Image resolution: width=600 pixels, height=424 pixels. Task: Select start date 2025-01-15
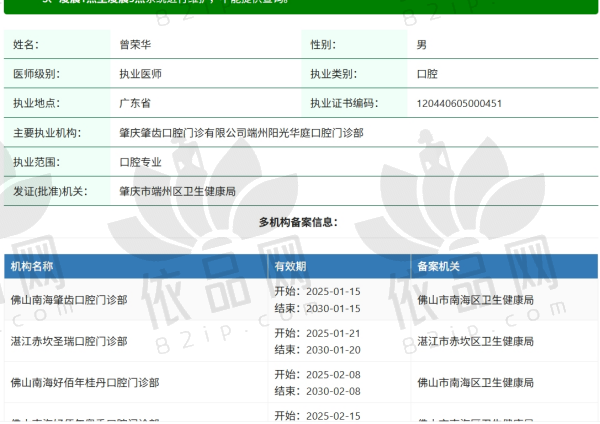point(333,292)
